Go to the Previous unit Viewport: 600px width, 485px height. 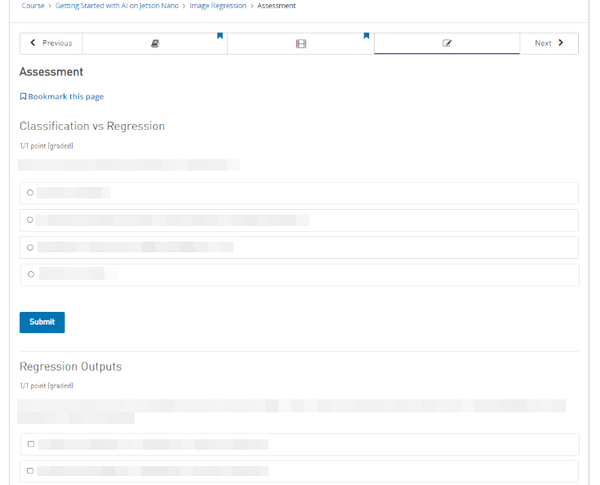(51, 43)
